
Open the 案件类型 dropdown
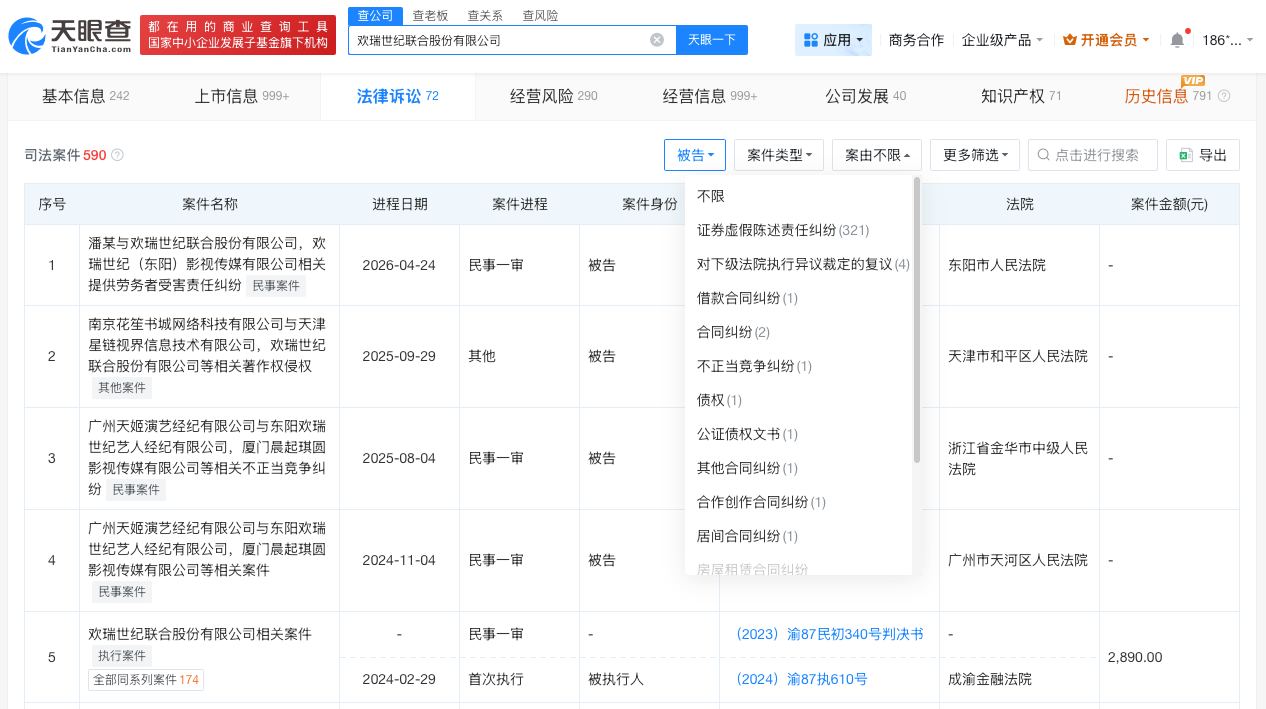(778, 155)
